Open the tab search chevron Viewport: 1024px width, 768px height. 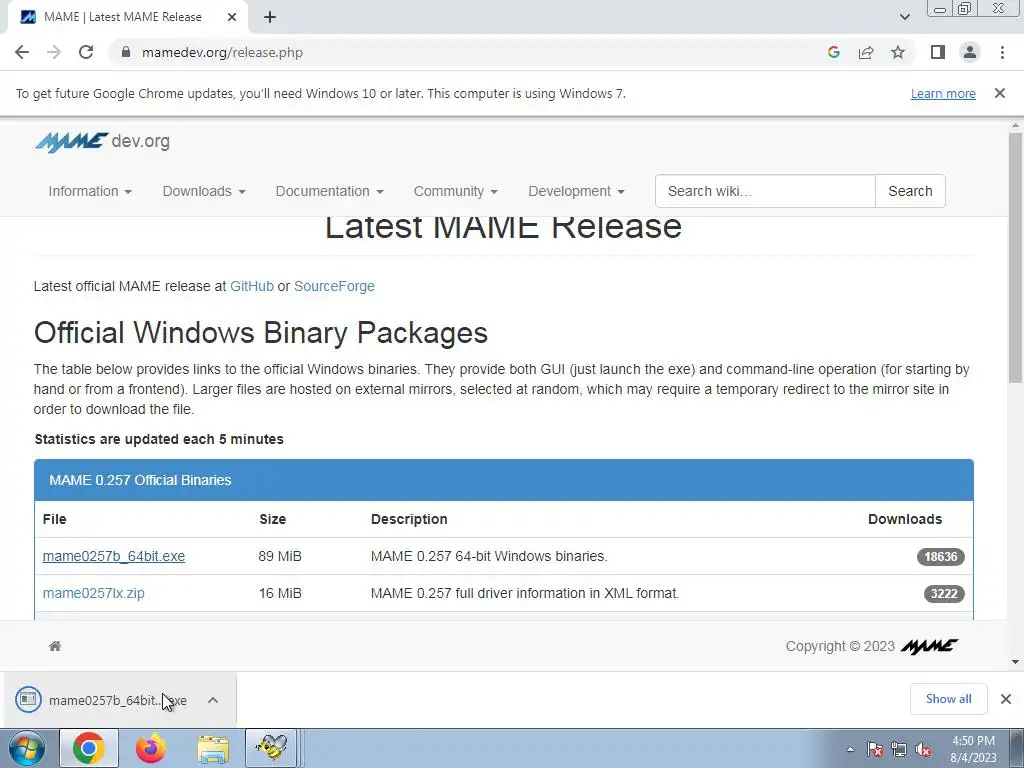point(904,17)
